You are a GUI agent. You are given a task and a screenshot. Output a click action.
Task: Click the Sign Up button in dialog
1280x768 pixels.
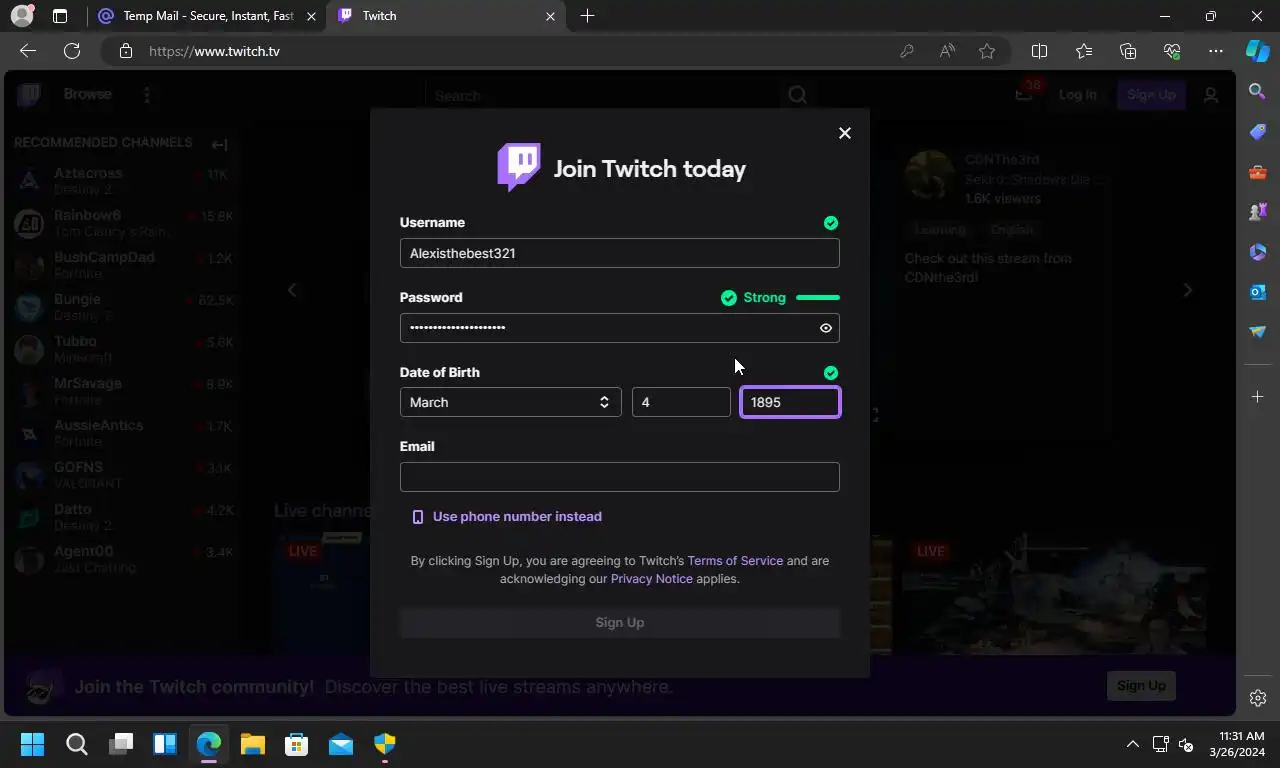[x=619, y=622]
